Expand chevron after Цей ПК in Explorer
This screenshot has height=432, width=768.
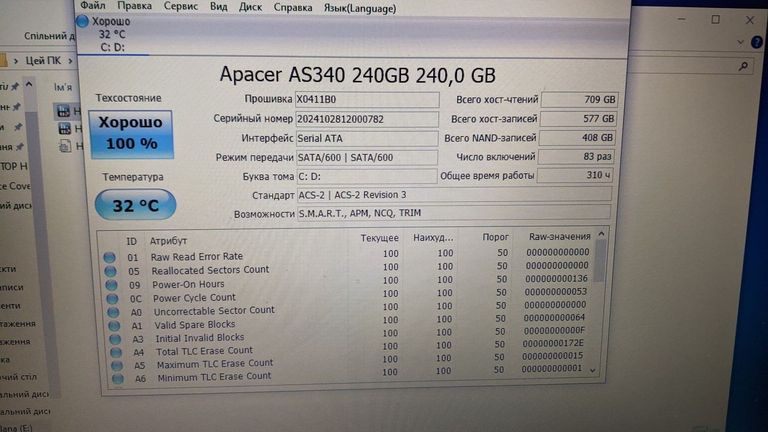tap(71, 61)
